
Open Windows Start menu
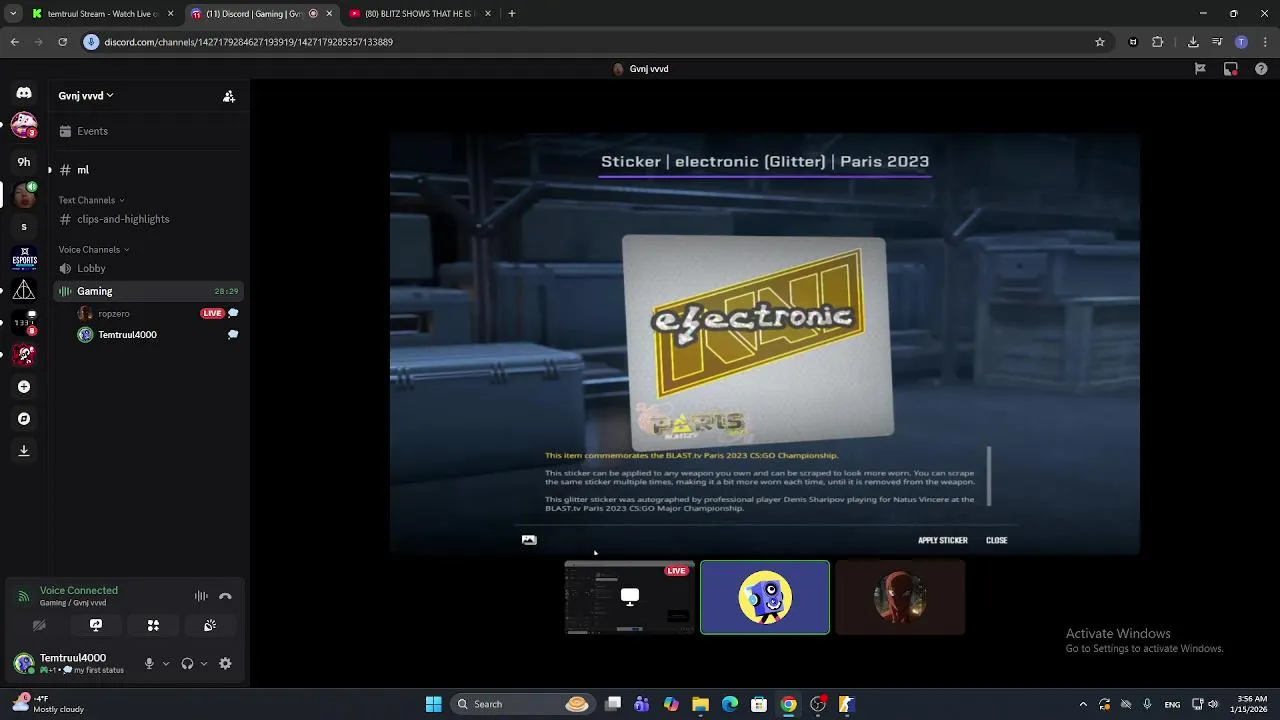[433, 704]
